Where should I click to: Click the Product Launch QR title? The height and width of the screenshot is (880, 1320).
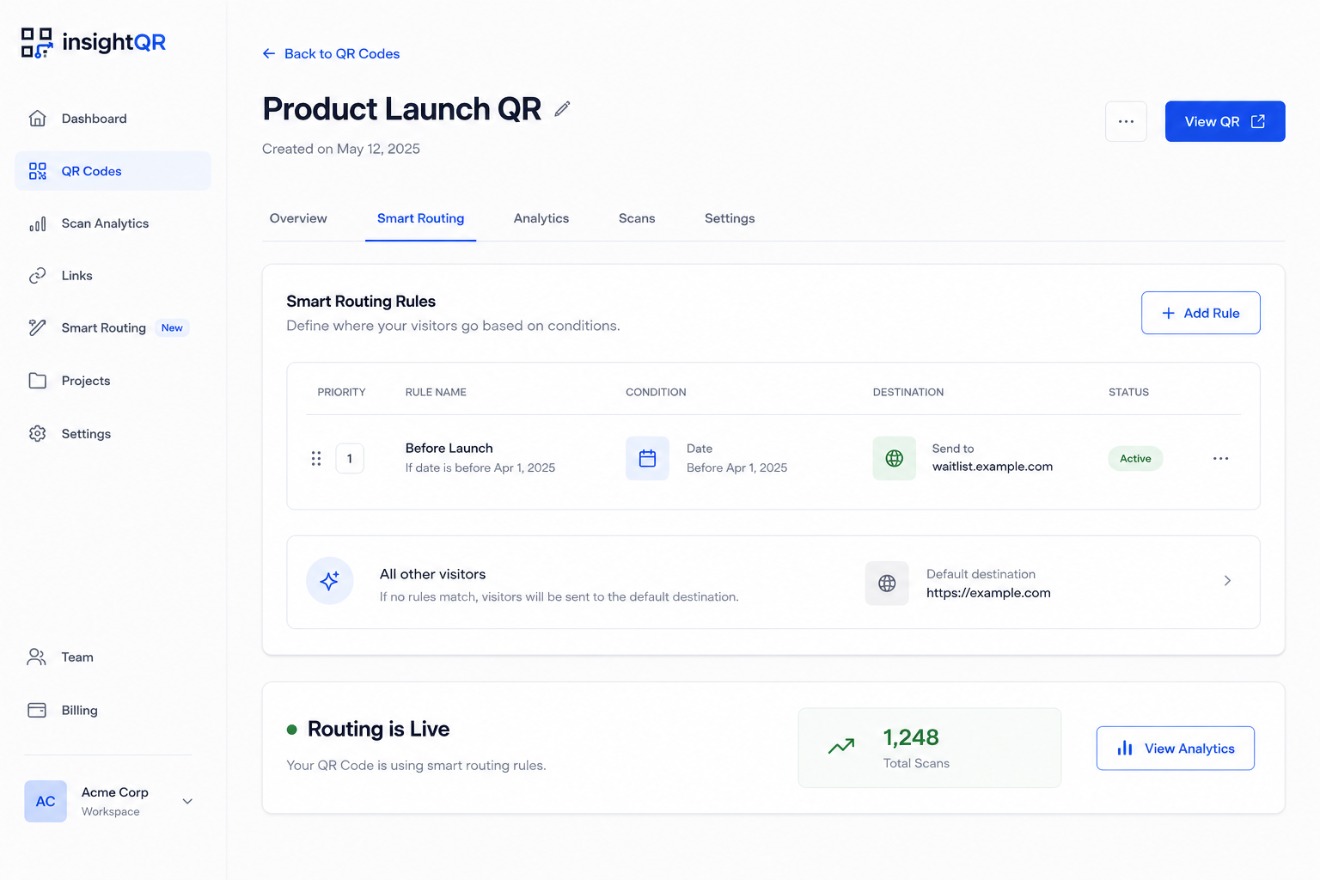(402, 108)
